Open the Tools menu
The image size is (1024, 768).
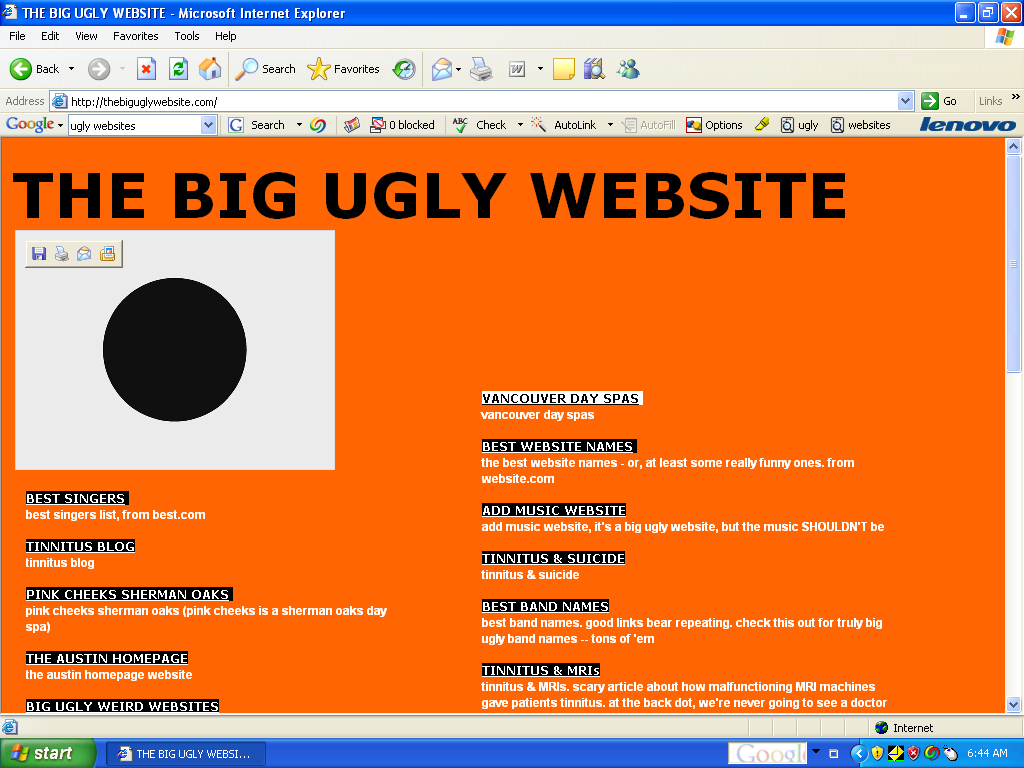(x=187, y=36)
